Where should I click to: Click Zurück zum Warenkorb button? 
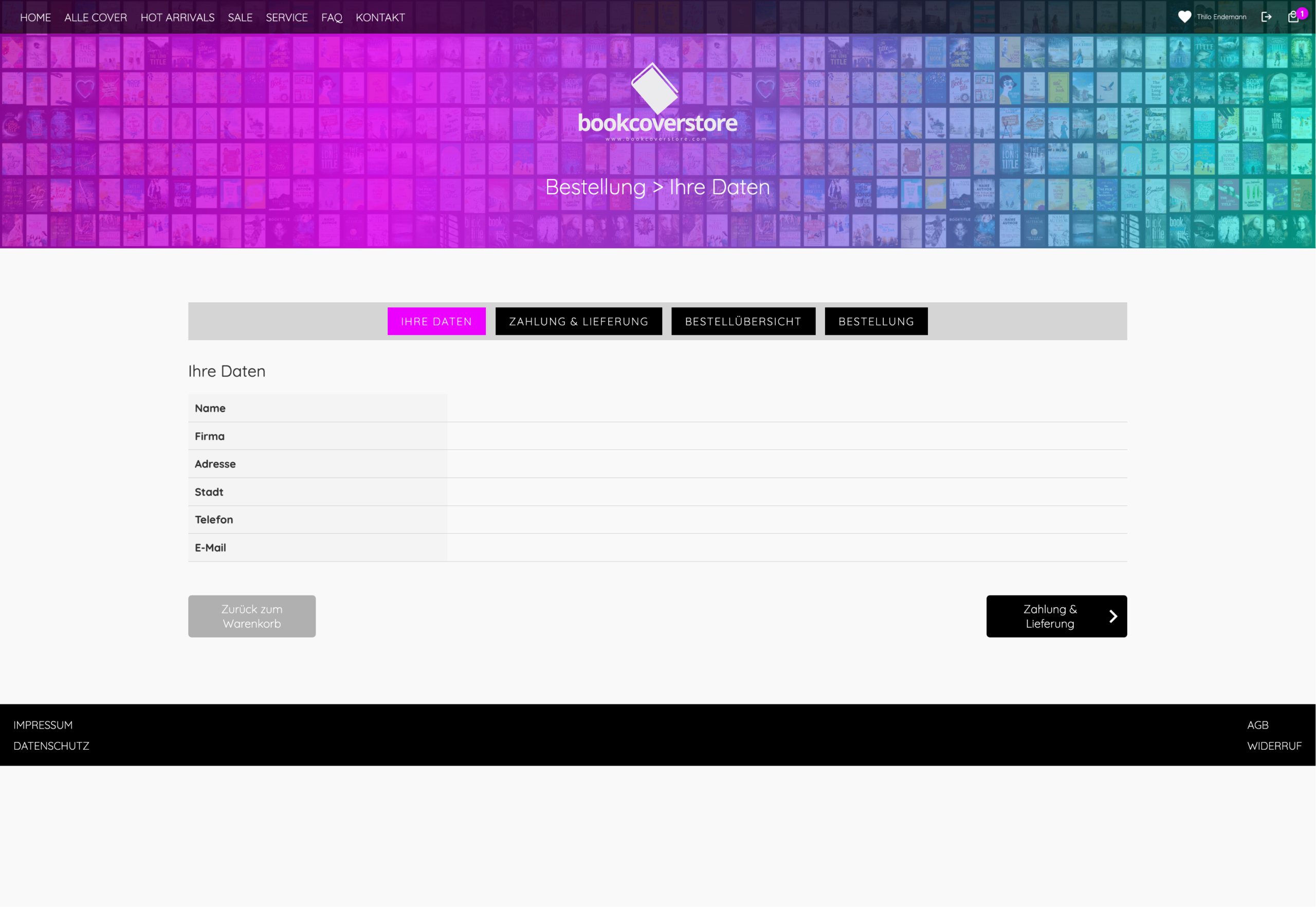coord(252,616)
